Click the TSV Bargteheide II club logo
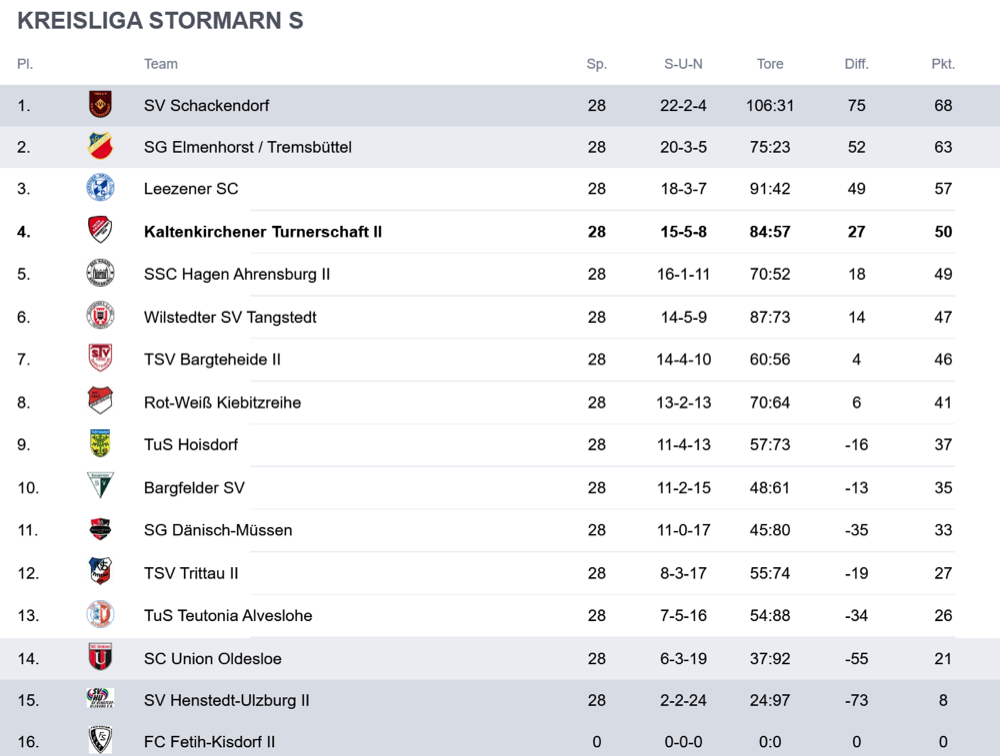 click(x=100, y=358)
